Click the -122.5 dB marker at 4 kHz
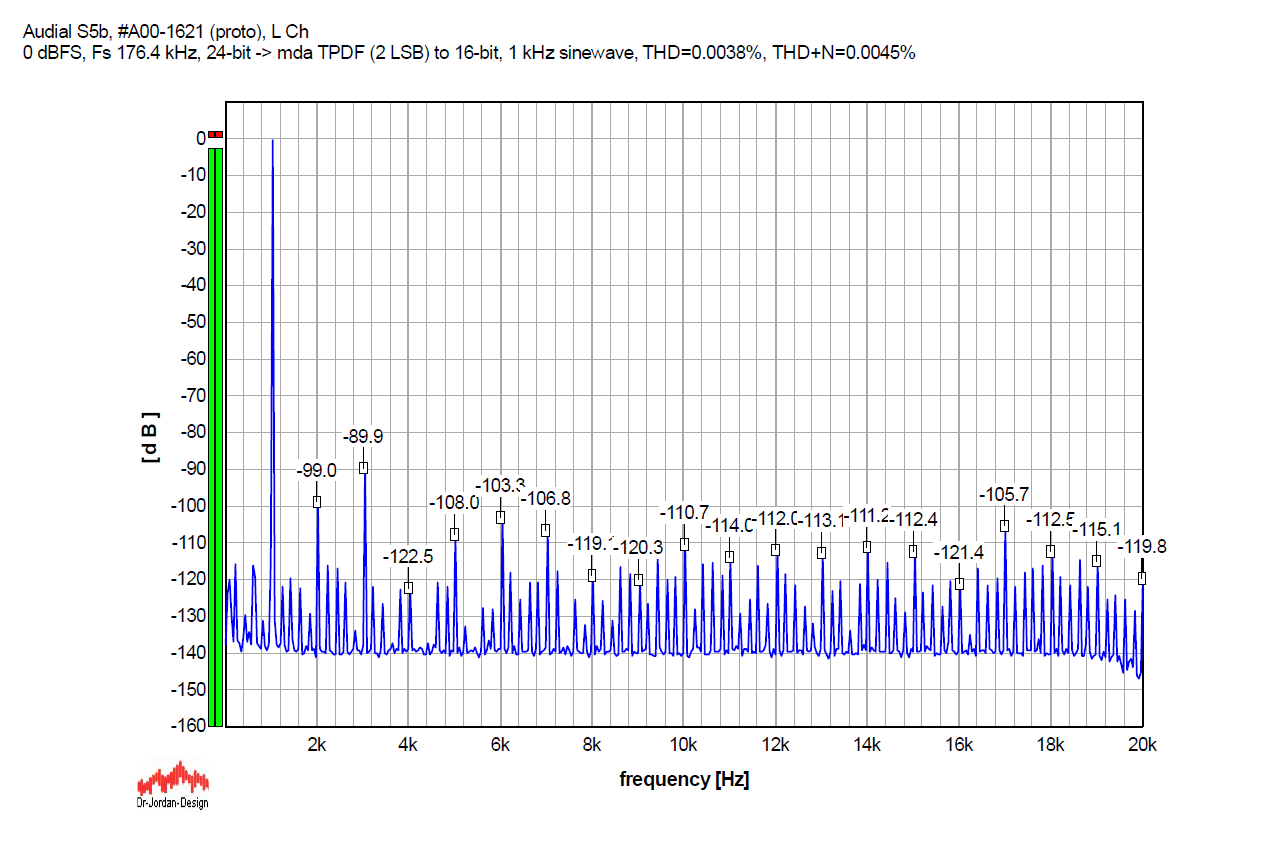This screenshot has width=1280, height=850. (408, 588)
